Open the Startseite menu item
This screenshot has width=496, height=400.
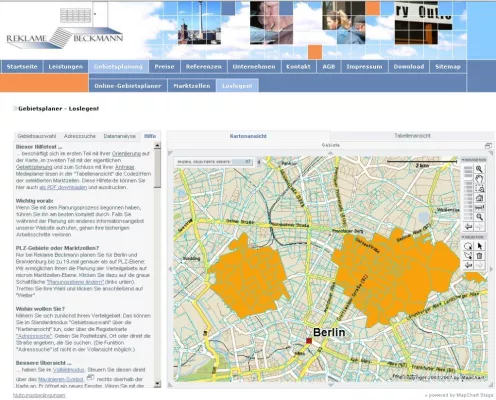22,67
